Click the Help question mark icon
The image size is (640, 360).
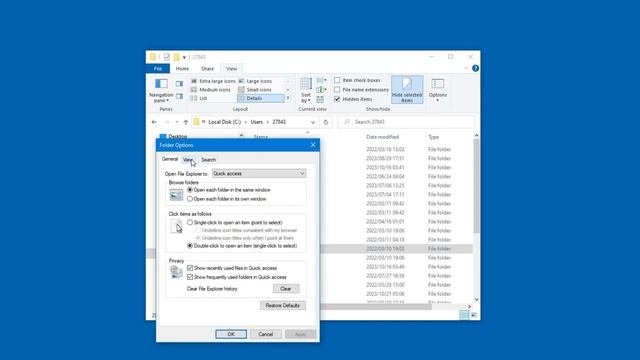click(476, 68)
